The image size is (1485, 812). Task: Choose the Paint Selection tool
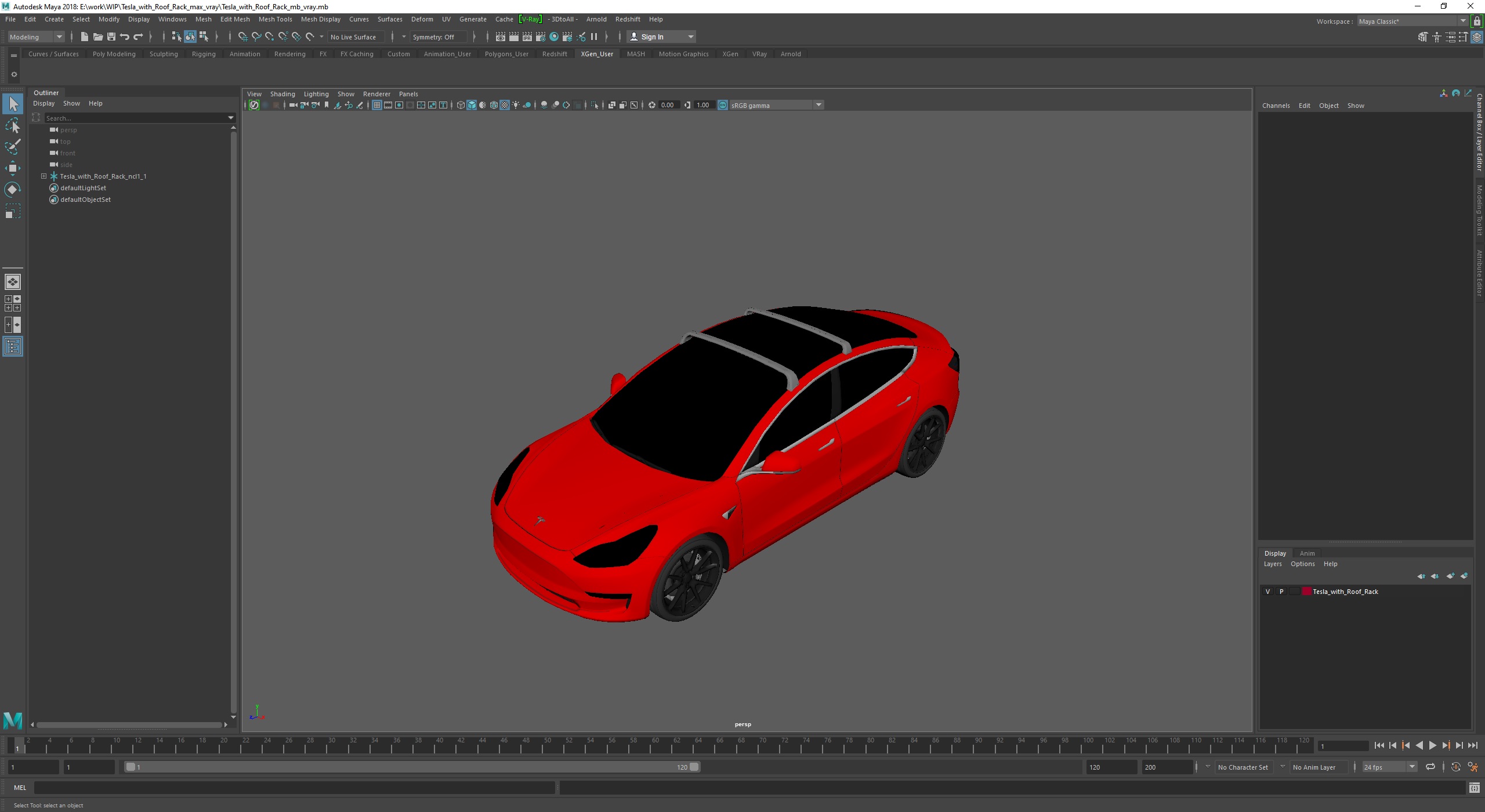13,147
